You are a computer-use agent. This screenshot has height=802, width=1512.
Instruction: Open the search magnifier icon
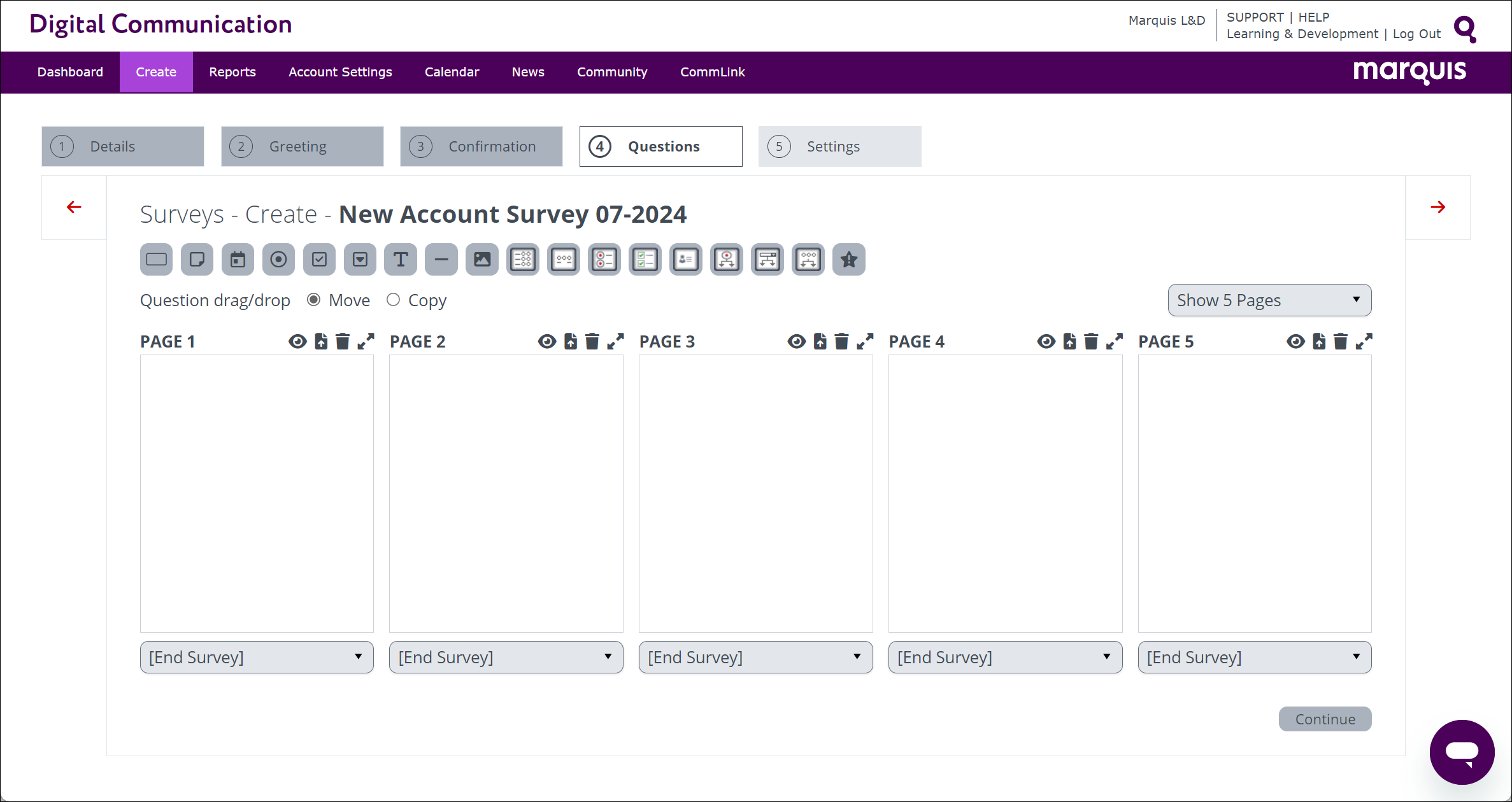pyautogui.click(x=1465, y=29)
